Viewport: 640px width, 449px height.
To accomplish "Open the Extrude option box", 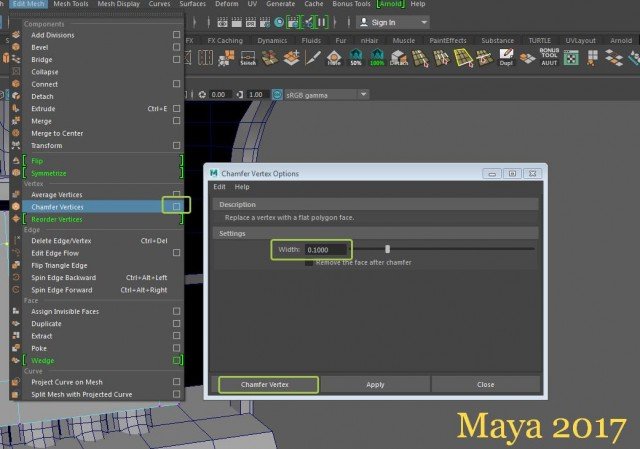I will [x=176, y=109].
